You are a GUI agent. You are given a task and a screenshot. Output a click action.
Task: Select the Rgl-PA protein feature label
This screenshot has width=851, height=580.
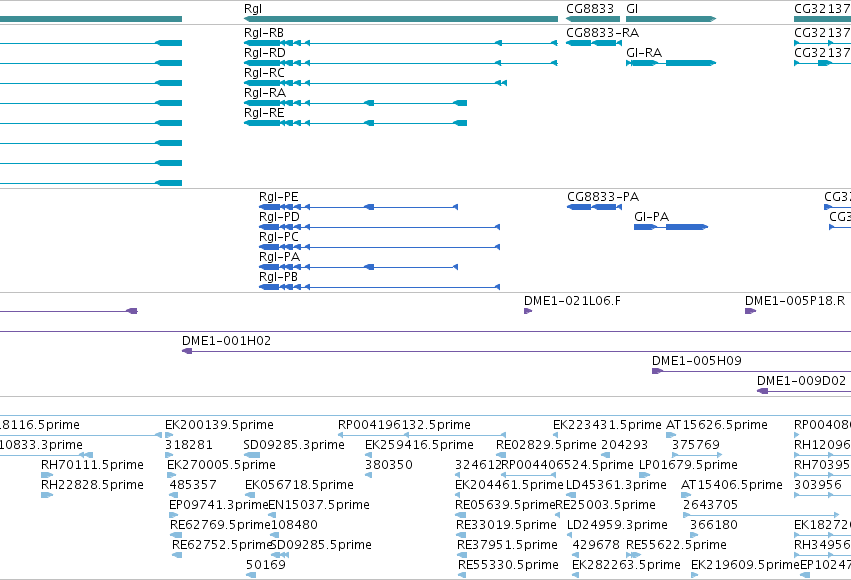[279, 257]
